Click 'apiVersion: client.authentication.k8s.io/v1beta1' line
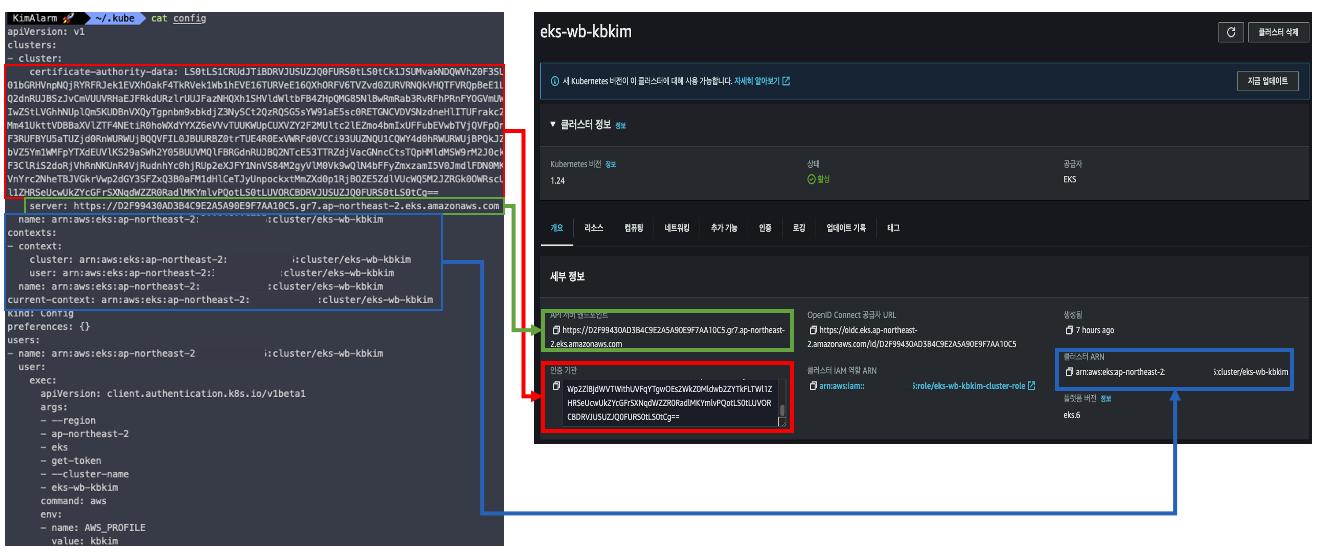This screenshot has height=557, width=1325. 173,394
